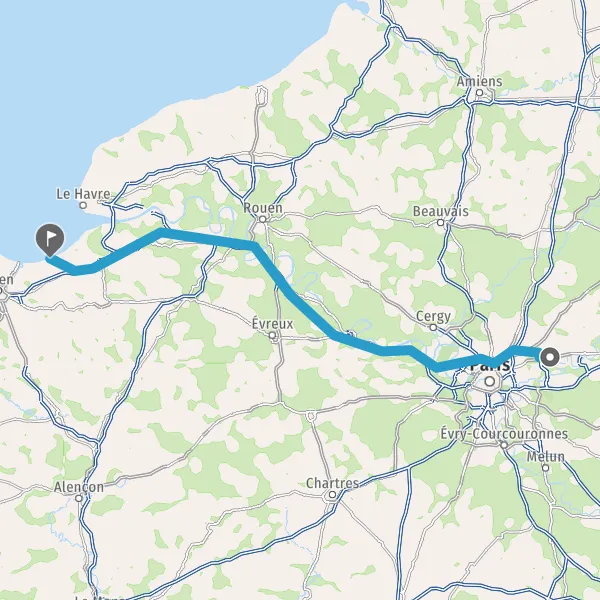Select the Le Havre city dot
Screen dimensions: 600x600
(x=83, y=205)
